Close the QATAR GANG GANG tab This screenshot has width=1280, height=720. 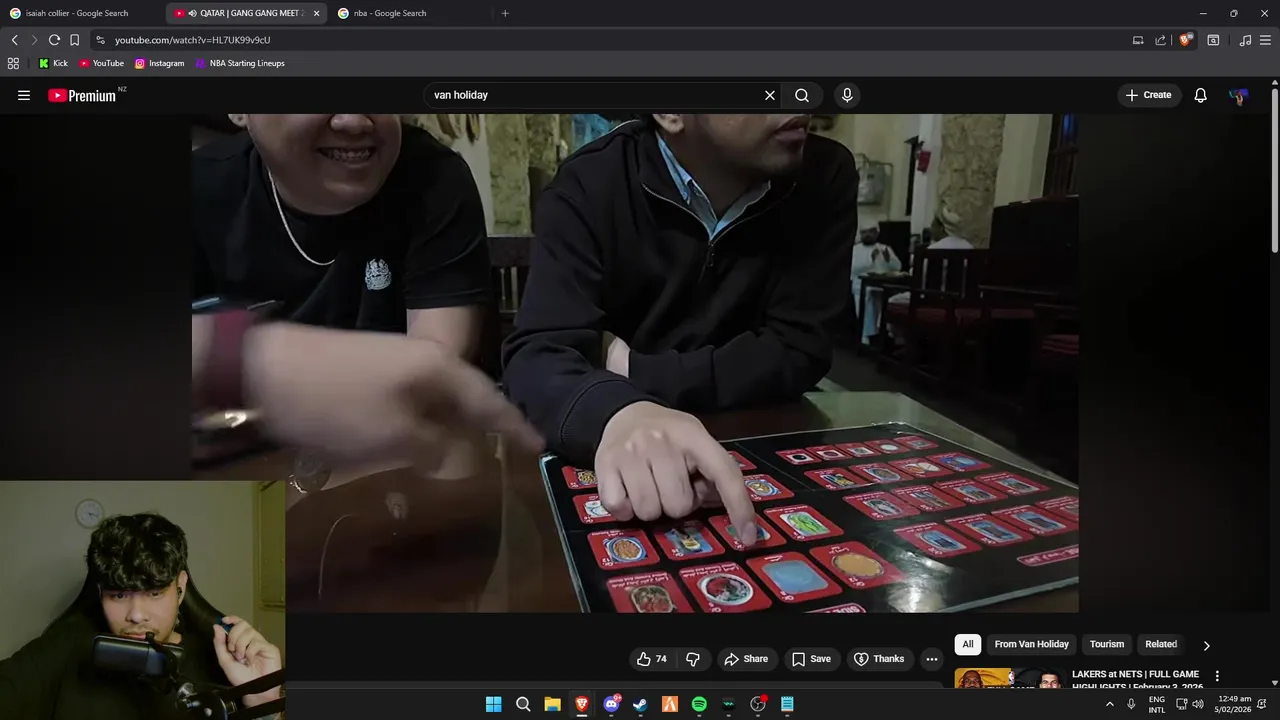pos(317,13)
